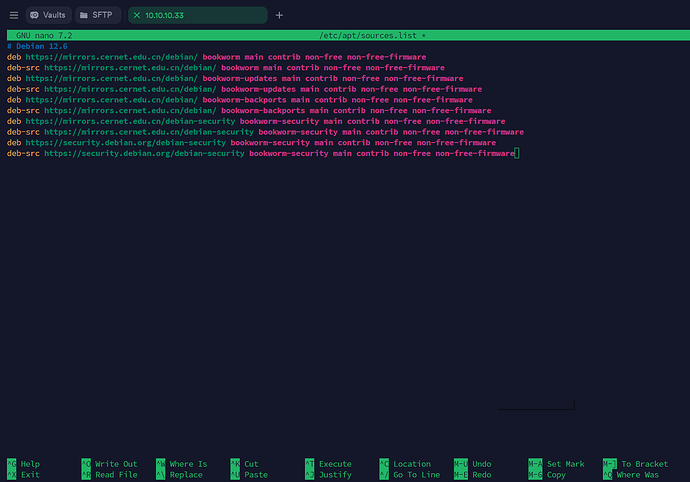Screen dimensions: 690x482
Task: Click the Execute shortcut
Action: click(328, 464)
